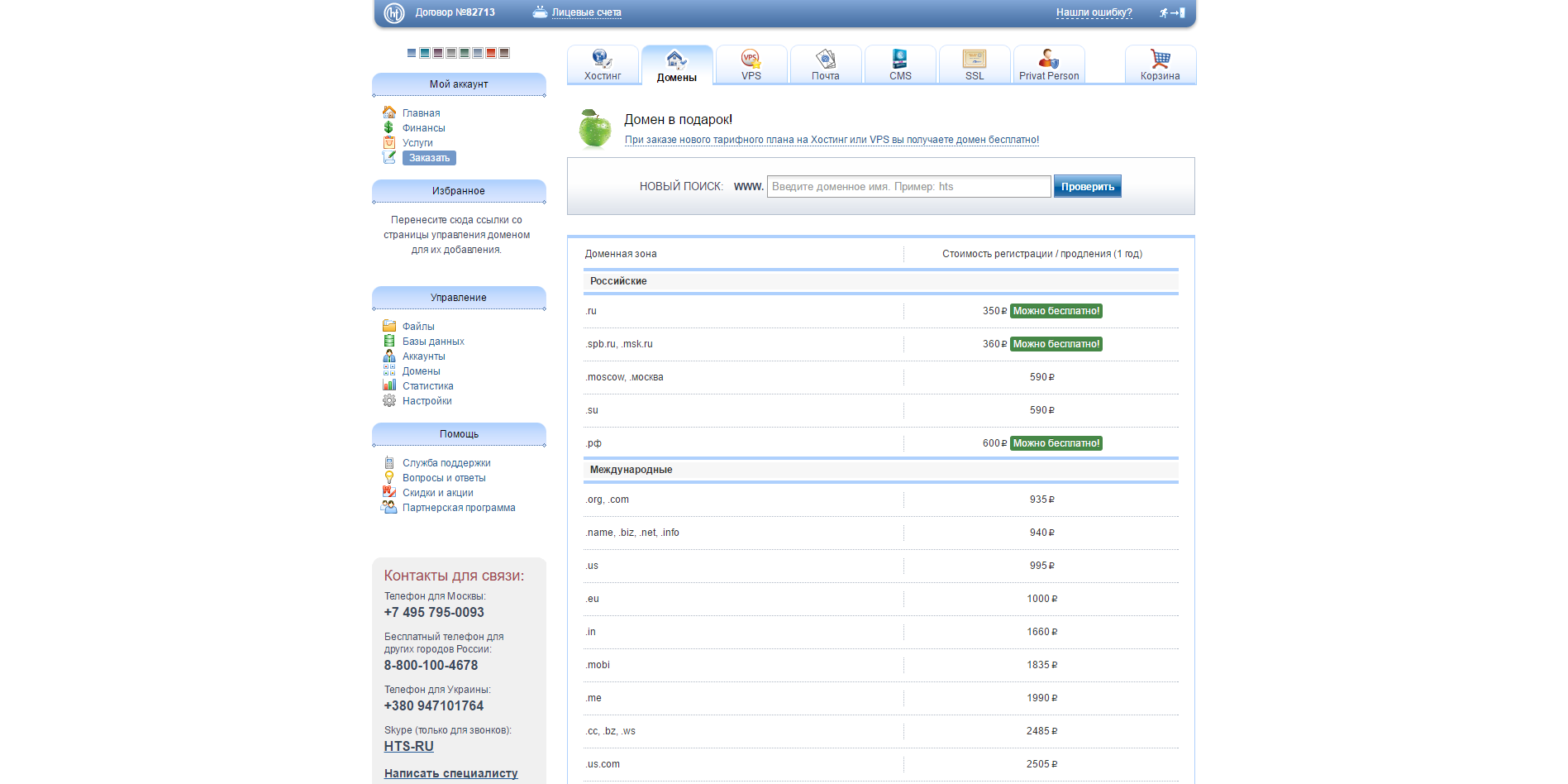Open Служба поддержки in help section
Screen dimensions: 1568x784
[446, 463]
